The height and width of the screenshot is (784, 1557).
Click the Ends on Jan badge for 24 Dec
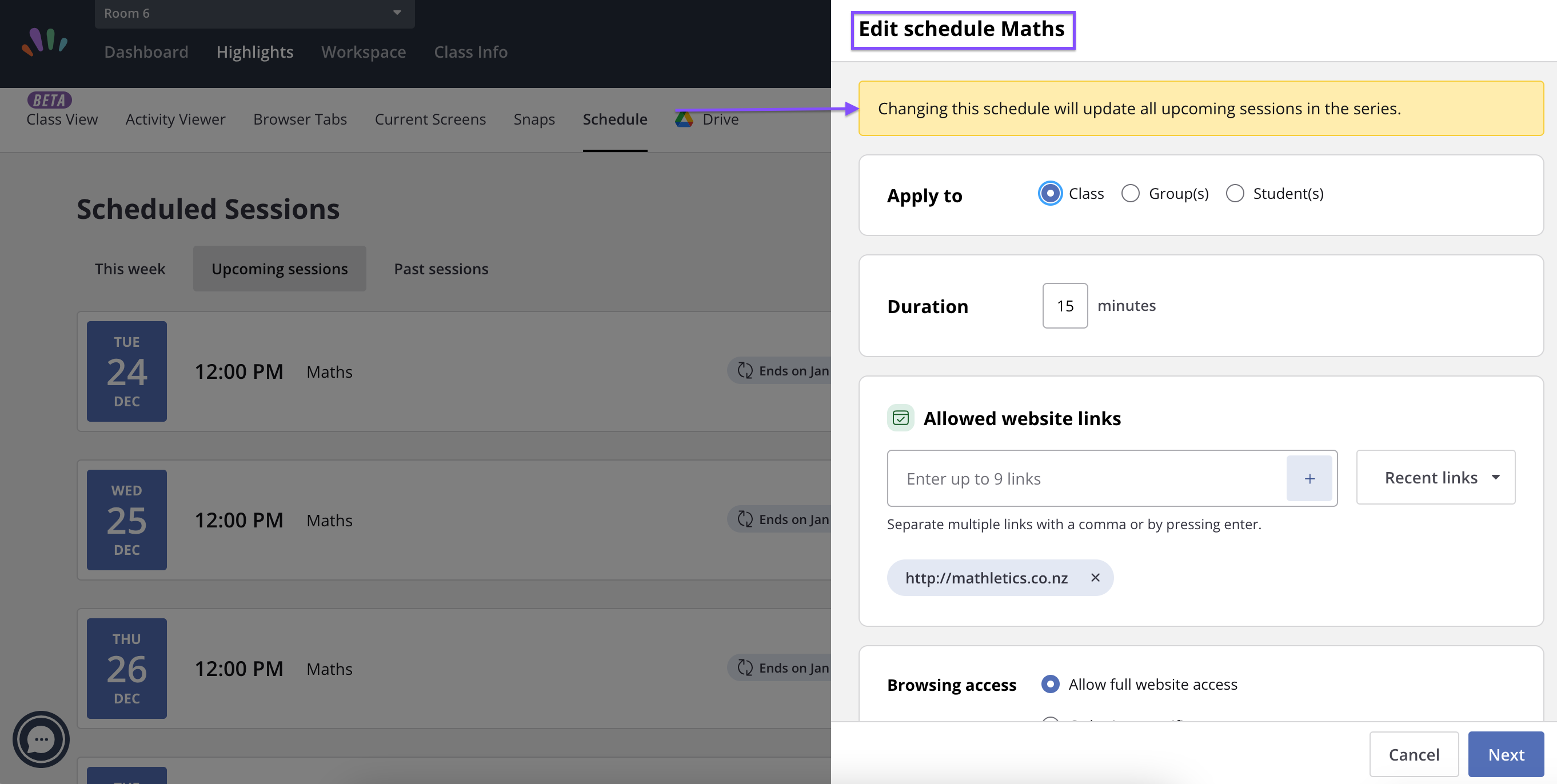click(780, 370)
